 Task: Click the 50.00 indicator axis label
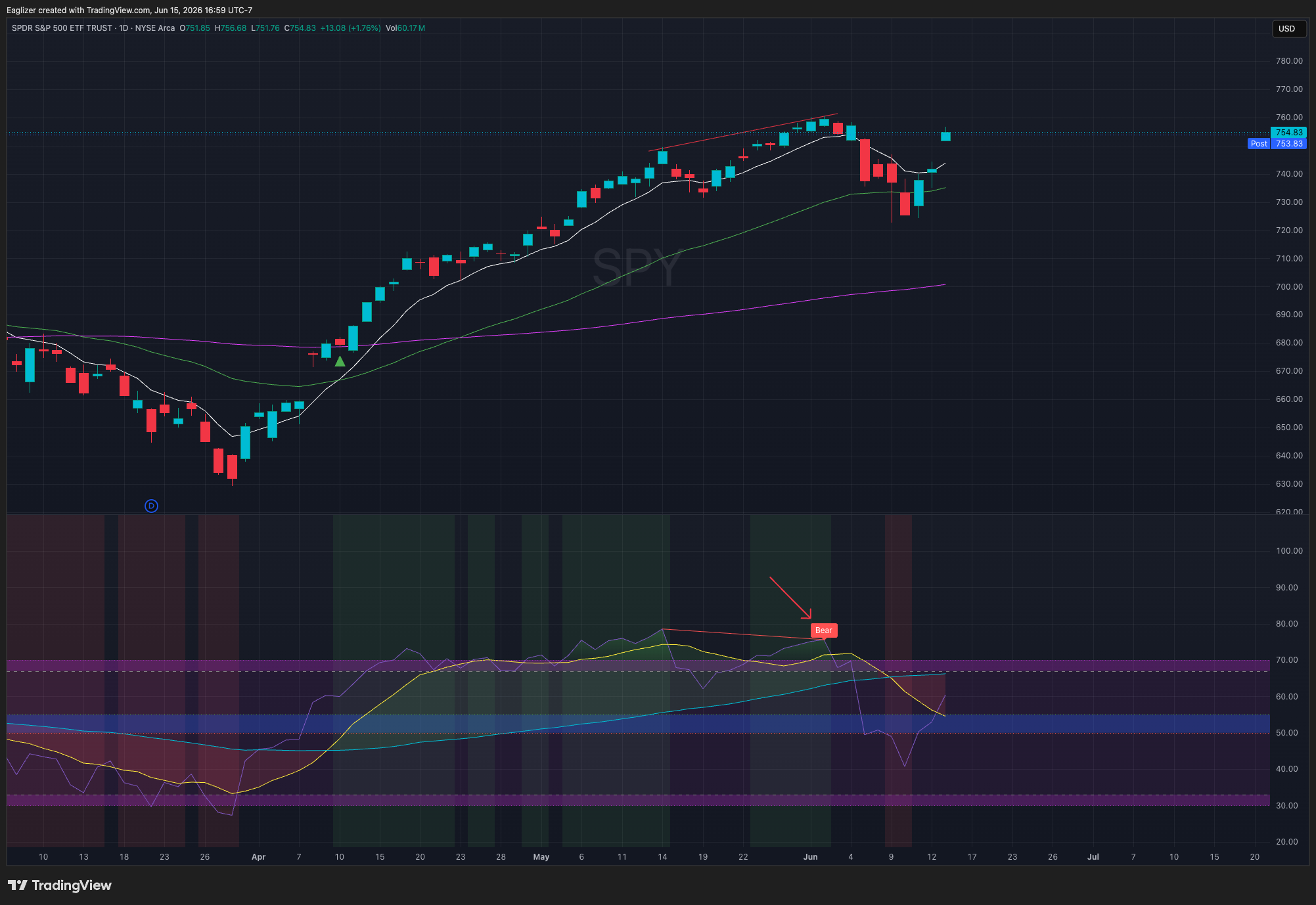[x=1287, y=733]
